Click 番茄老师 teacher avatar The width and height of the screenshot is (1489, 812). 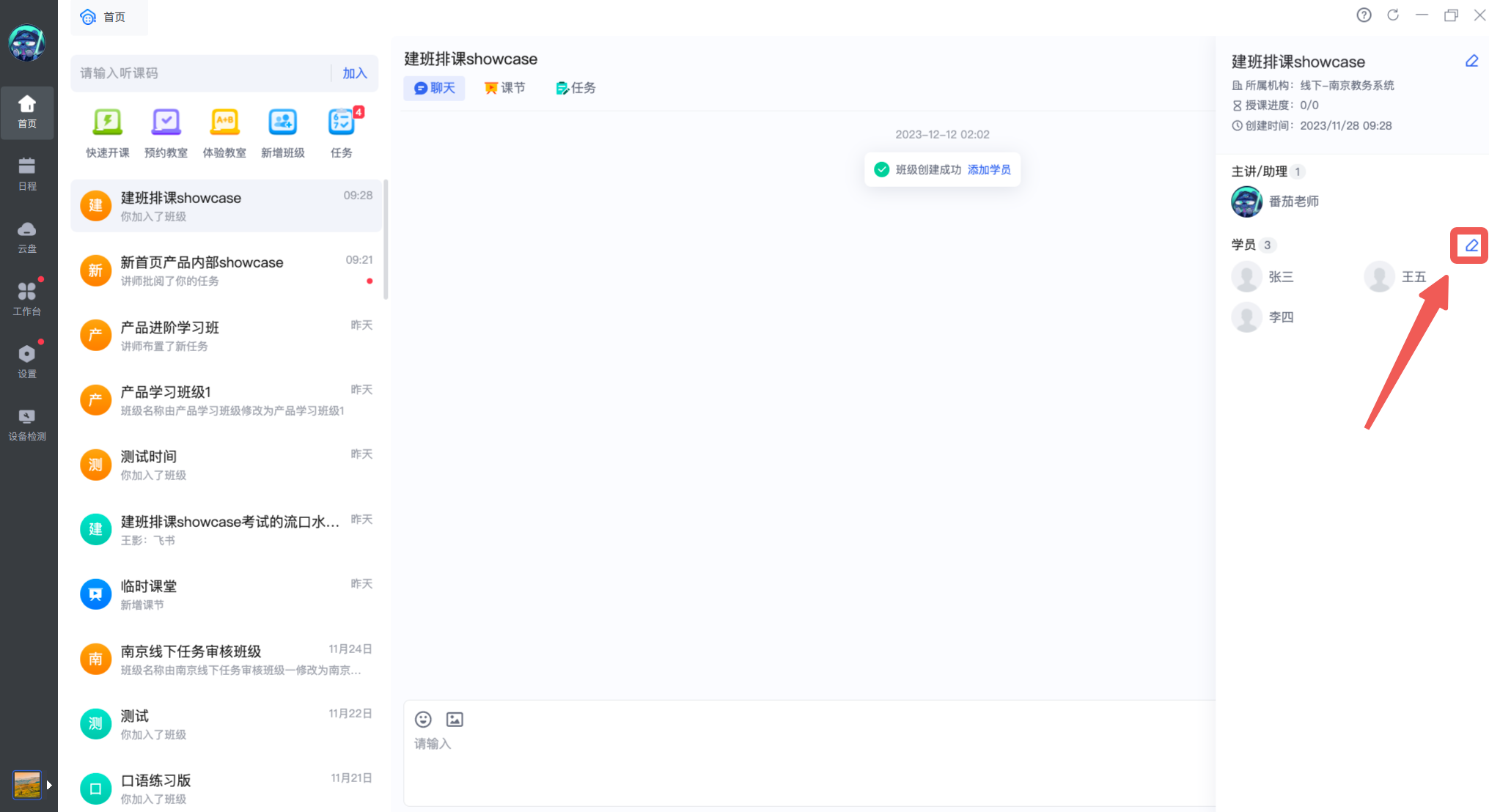(x=1246, y=202)
